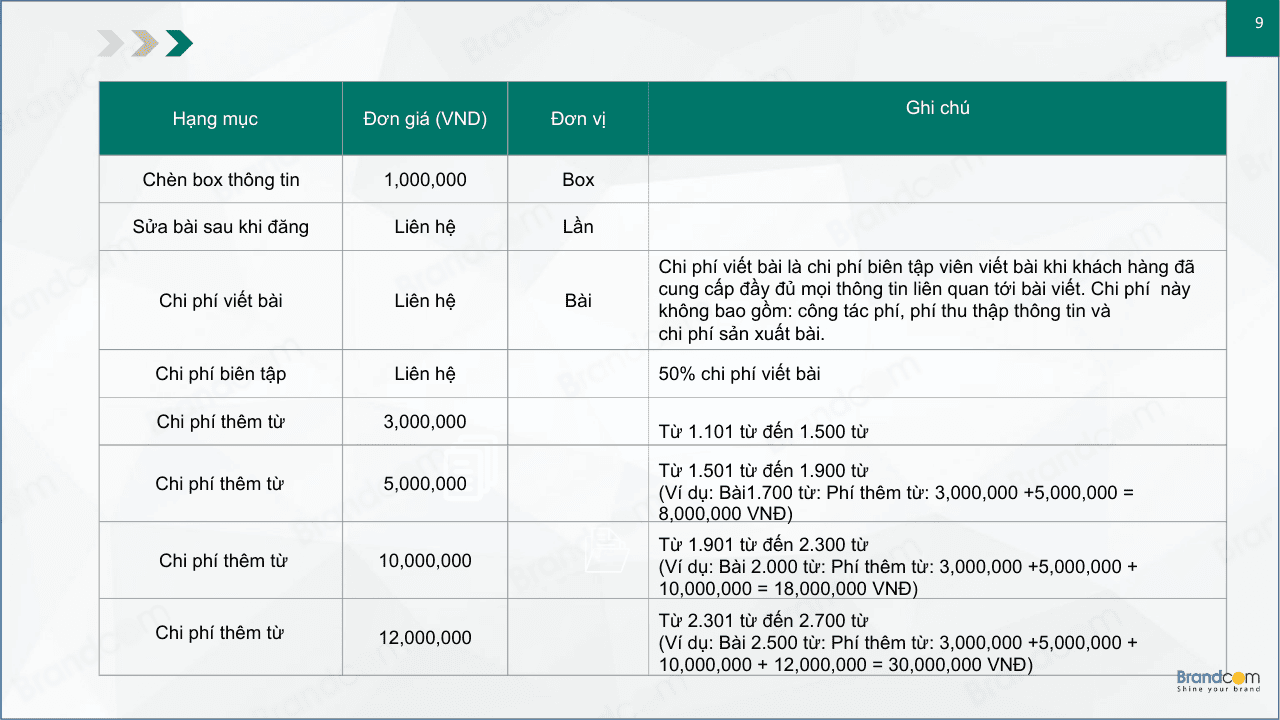This screenshot has width=1280, height=720.
Task: Click the green chevron arrow icon
Action: (x=179, y=44)
